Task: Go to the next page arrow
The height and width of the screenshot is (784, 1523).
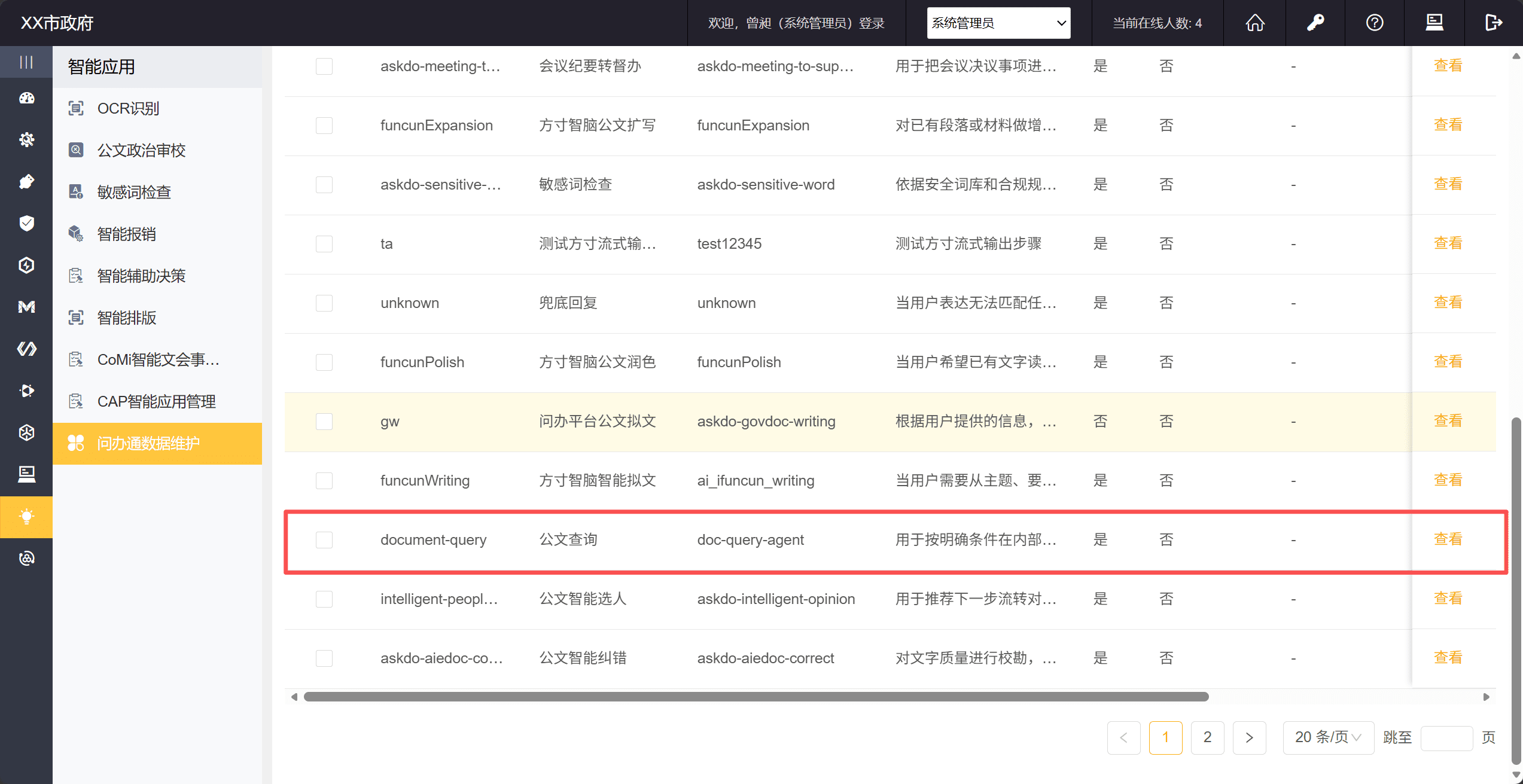Action: (x=1249, y=737)
